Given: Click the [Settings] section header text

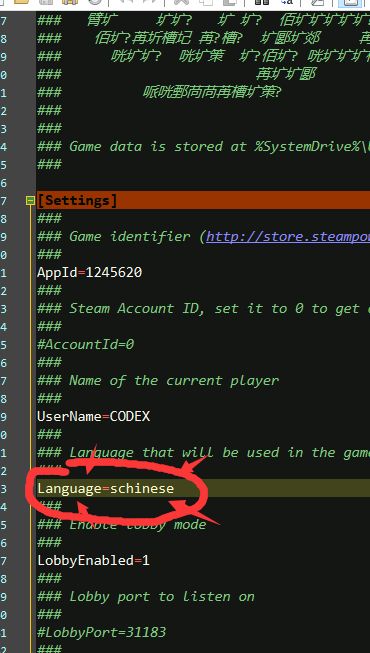Looking at the screenshot, I should point(78,200).
